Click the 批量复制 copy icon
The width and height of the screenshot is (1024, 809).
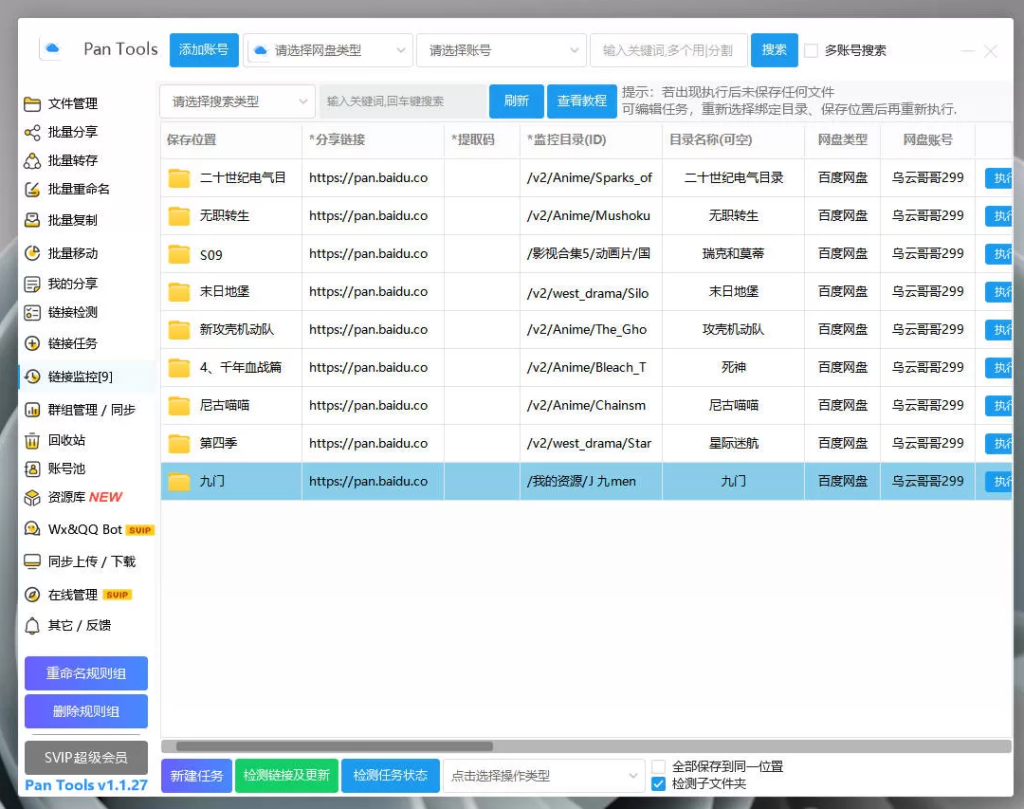tap(32, 220)
